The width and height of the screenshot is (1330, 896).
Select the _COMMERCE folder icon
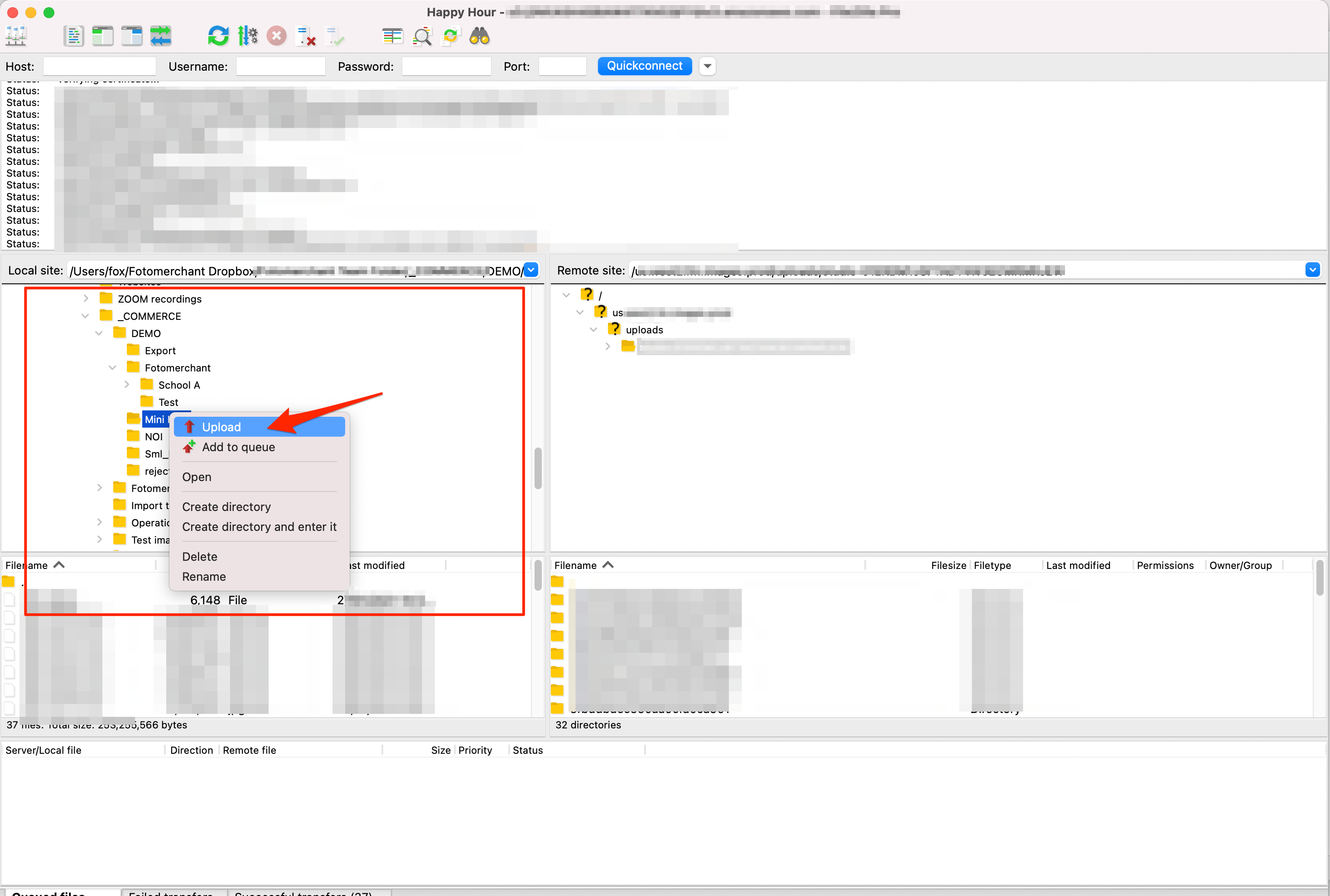point(106,315)
